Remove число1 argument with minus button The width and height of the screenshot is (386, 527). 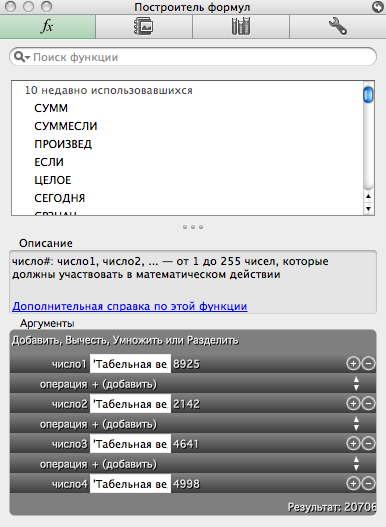(x=369, y=363)
